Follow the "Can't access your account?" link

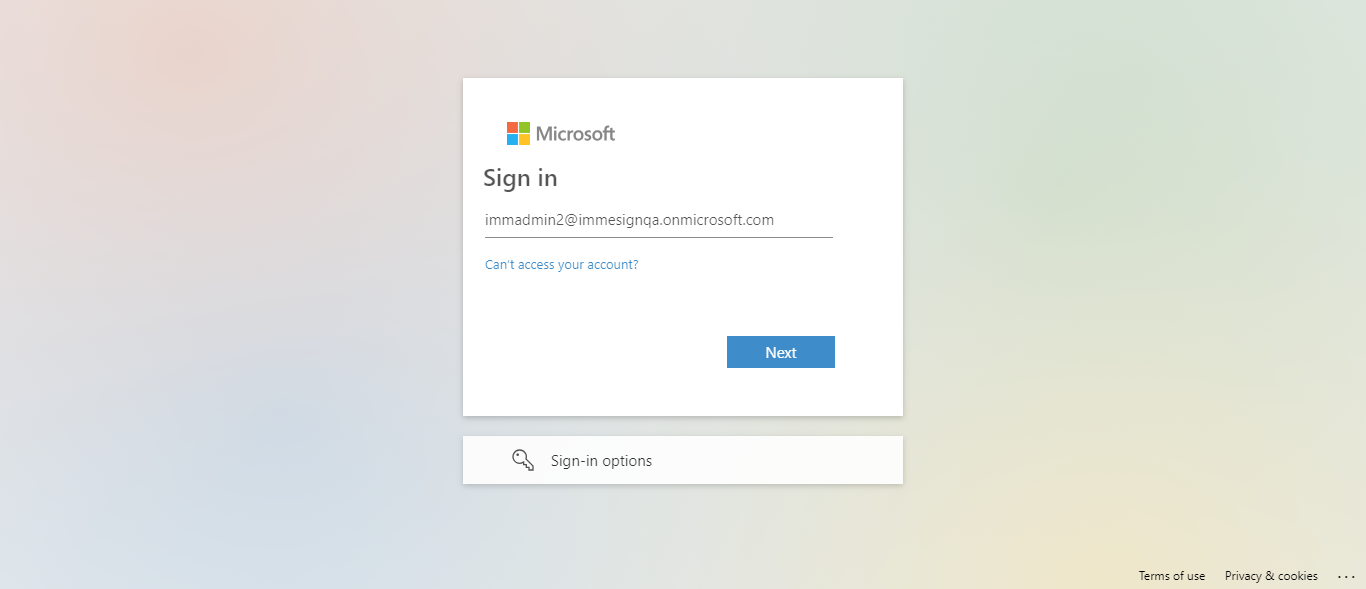click(562, 265)
